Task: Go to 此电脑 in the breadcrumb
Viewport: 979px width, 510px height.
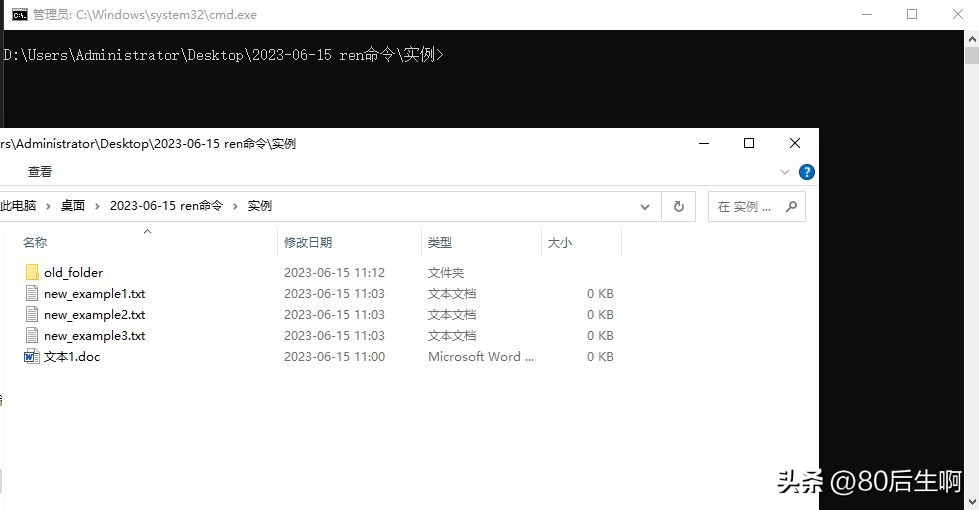Action: [18, 206]
